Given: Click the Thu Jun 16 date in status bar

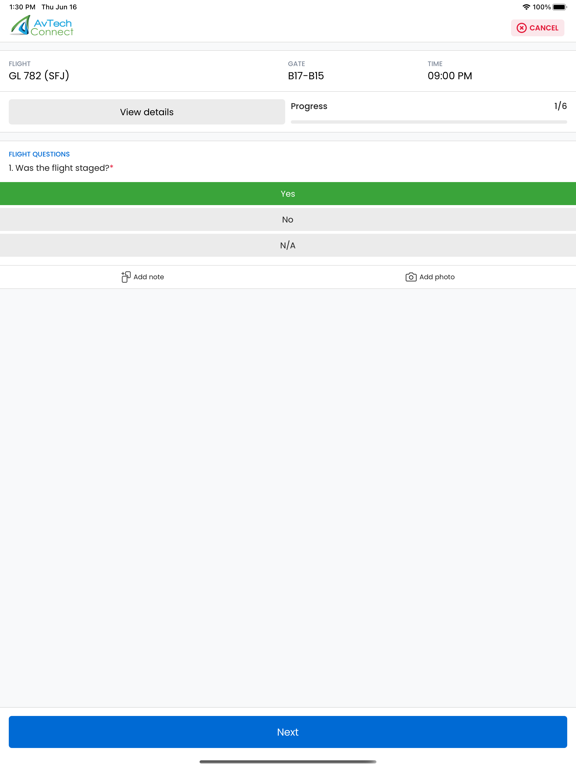Looking at the screenshot, I should pyautogui.click(x=59, y=7).
